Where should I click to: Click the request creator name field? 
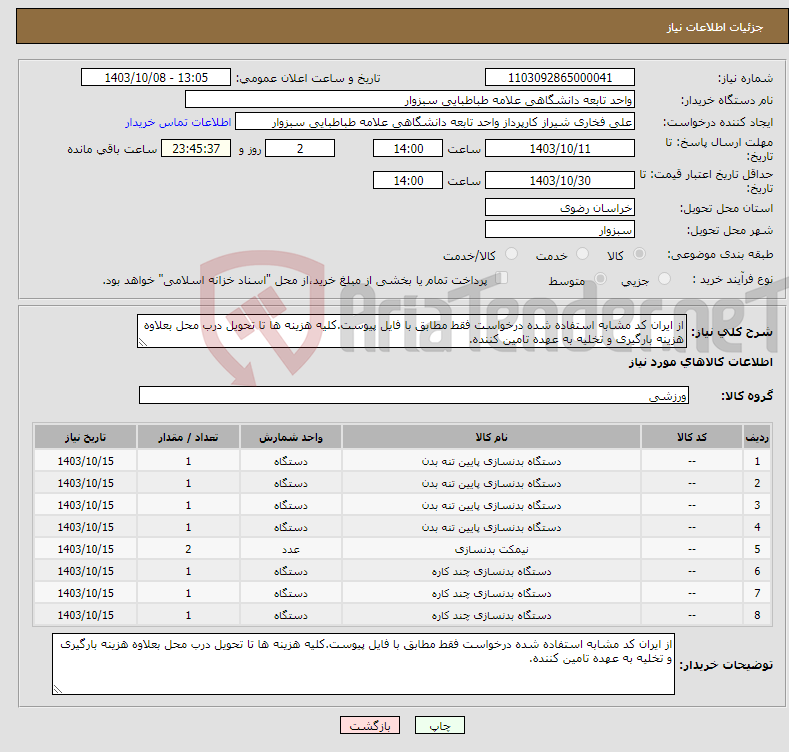(x=435, y=122)
